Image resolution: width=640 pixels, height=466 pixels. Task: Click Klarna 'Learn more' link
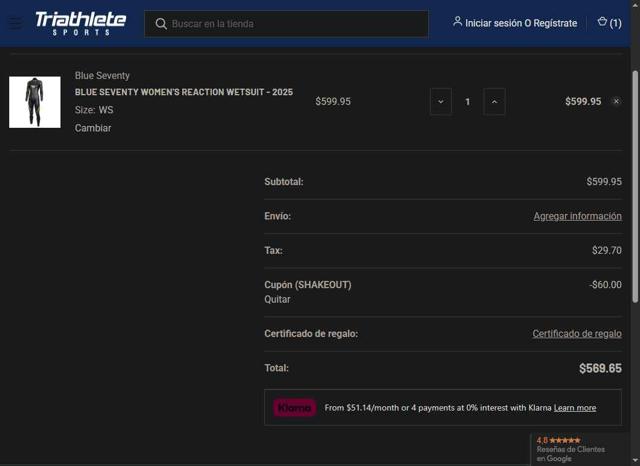coord(575,408)
